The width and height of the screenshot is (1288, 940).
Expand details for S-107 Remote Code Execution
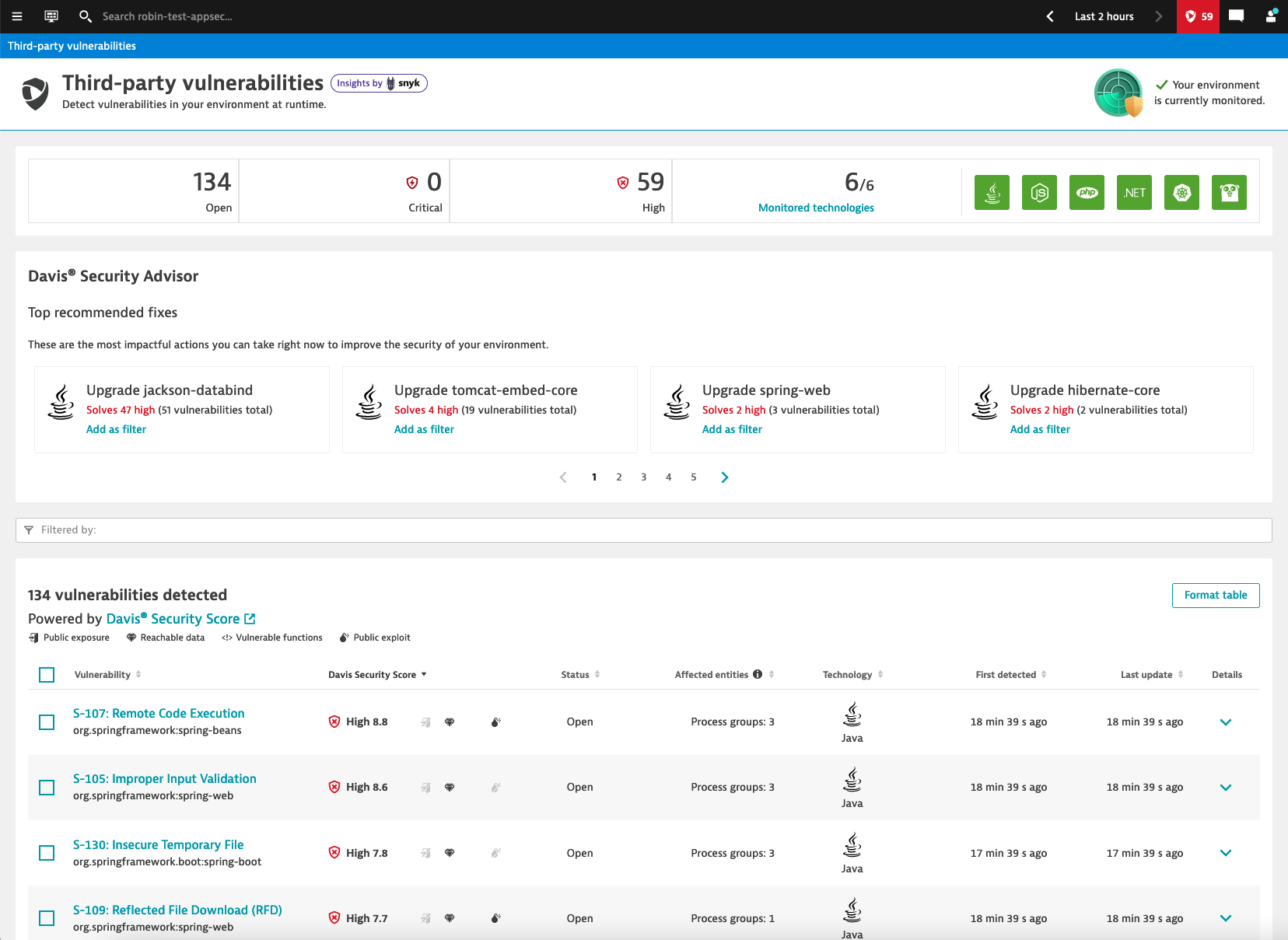(1226, 722)
